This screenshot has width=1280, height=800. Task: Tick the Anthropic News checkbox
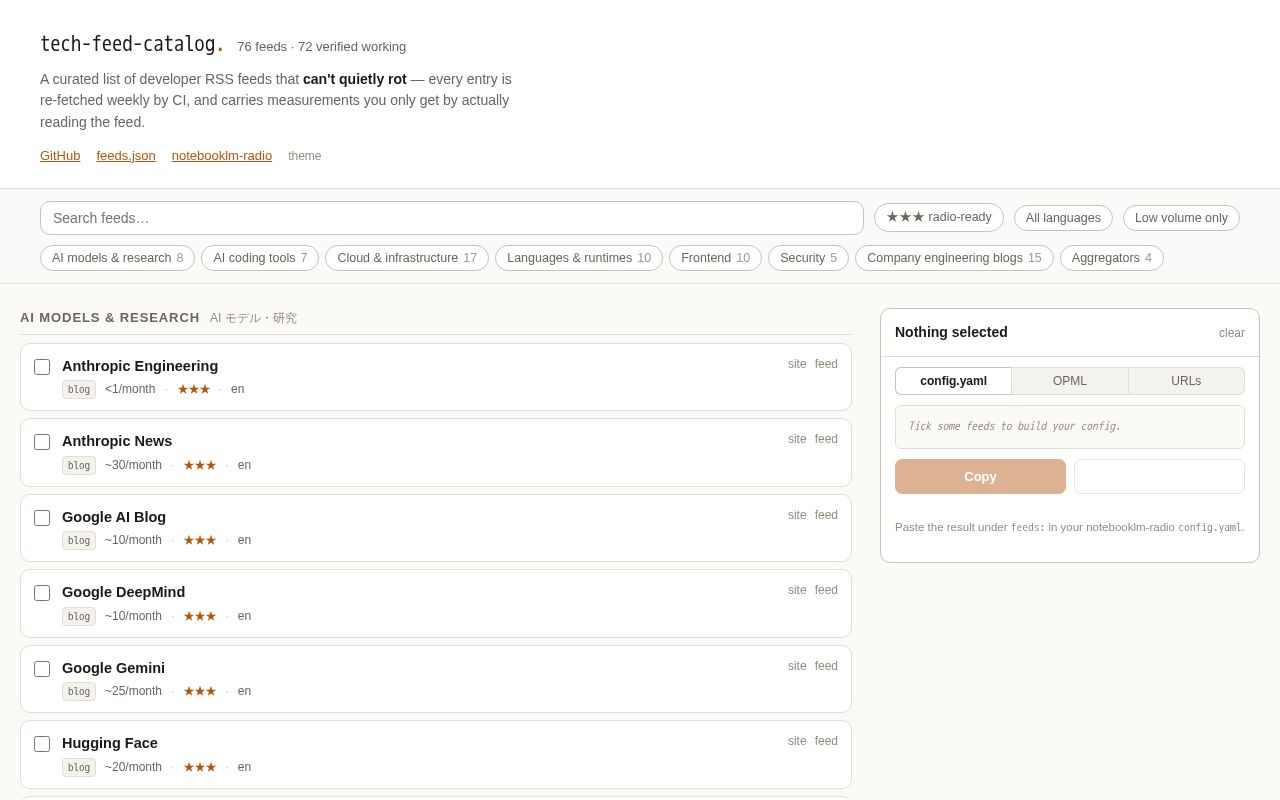(42, 442)
